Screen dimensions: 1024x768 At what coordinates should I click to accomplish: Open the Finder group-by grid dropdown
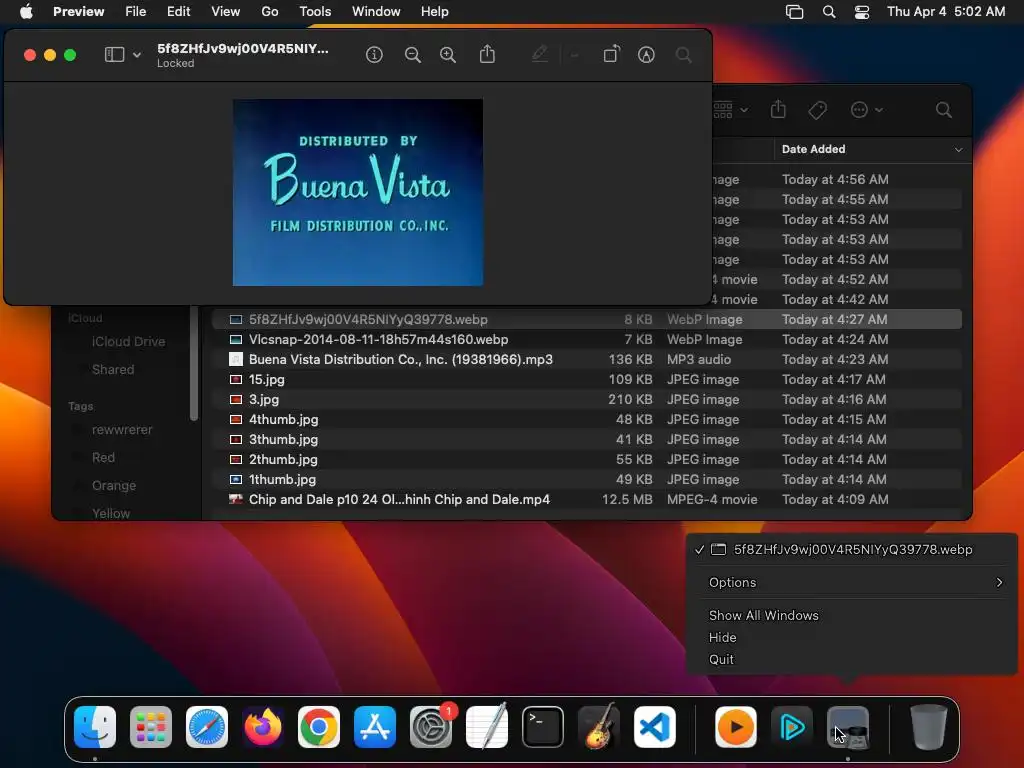click(730, 110)
